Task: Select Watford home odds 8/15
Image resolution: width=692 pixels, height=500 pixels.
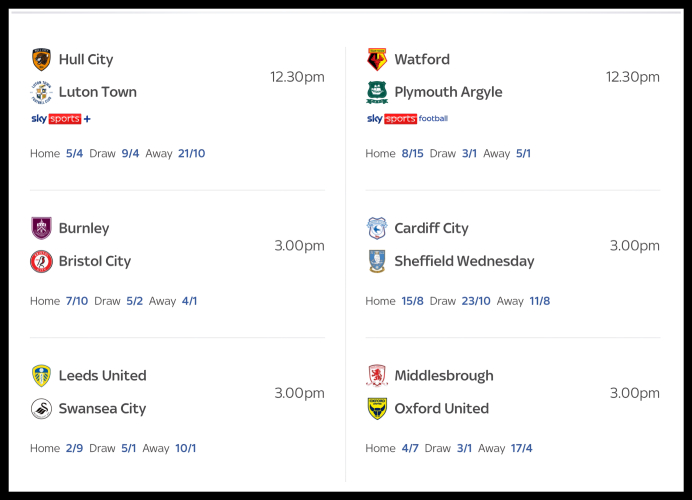Action: 412,154
